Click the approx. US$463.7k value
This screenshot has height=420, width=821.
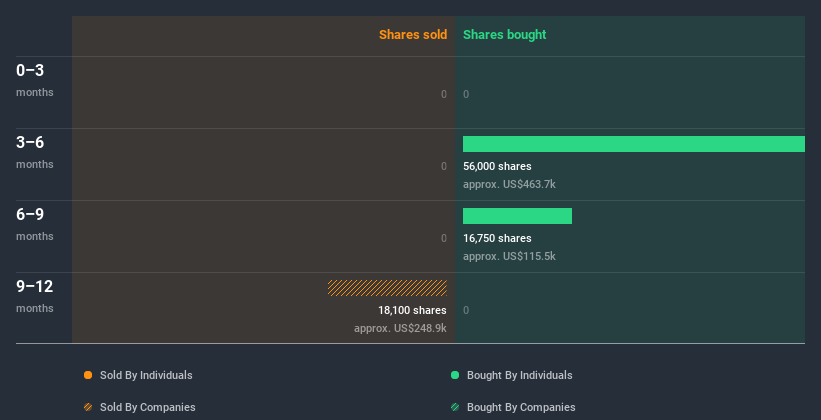click(509, 184)
